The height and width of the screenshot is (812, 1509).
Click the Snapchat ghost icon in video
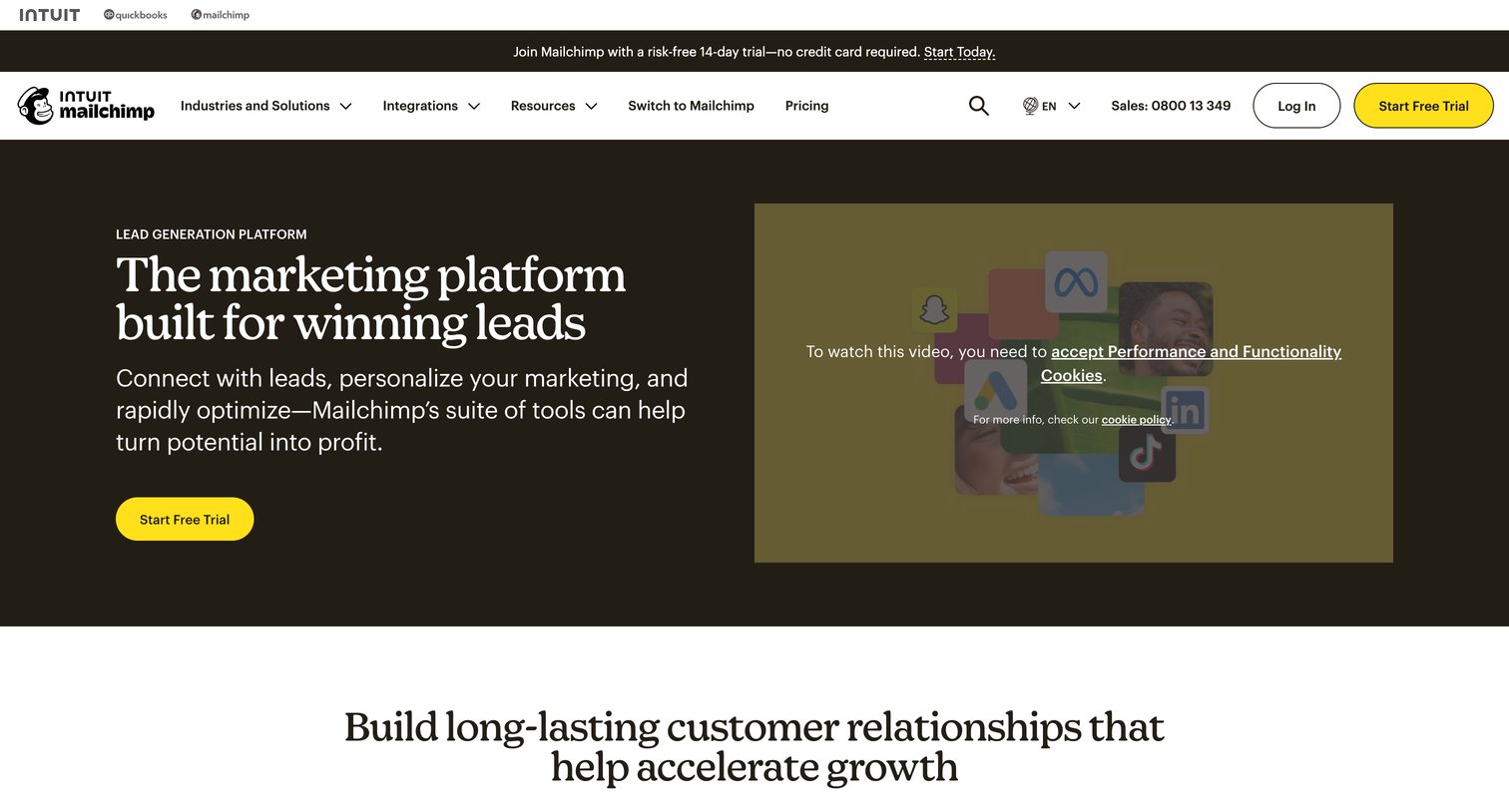[934, 310]
